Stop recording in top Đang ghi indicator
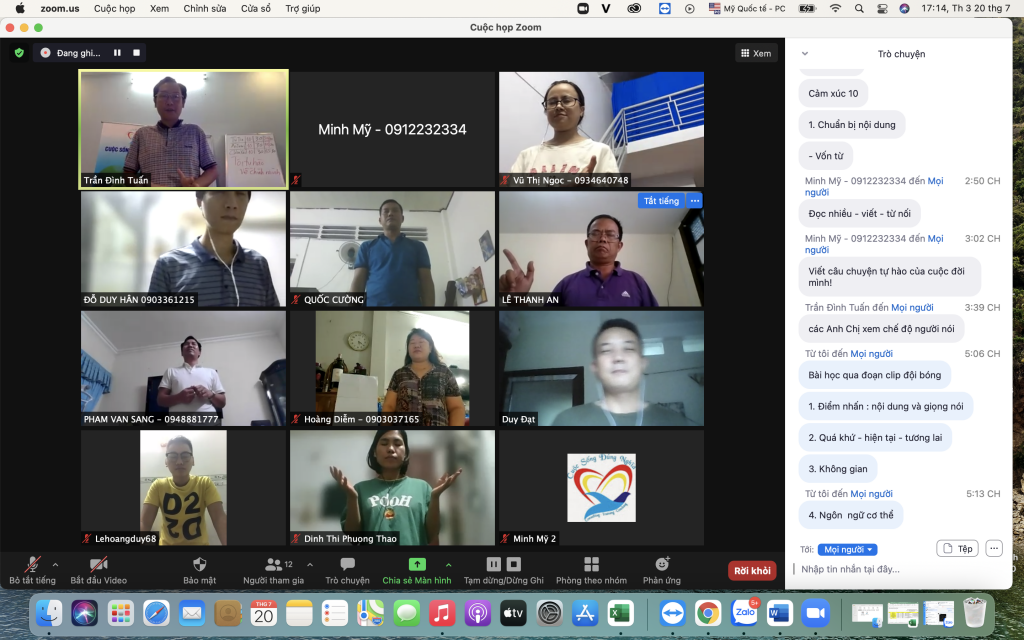The image size is (1024, 640). point(136,53)
